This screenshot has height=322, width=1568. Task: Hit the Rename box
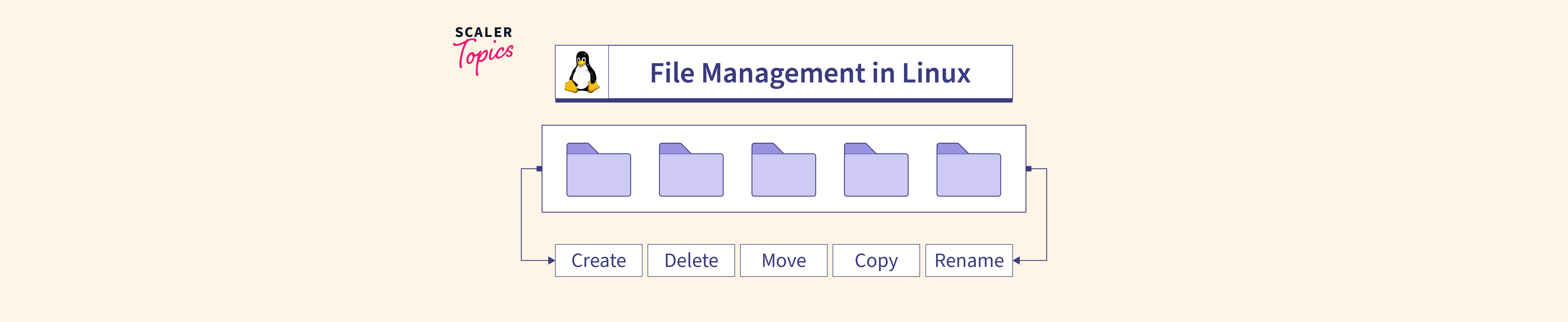[x=969, y=261]
